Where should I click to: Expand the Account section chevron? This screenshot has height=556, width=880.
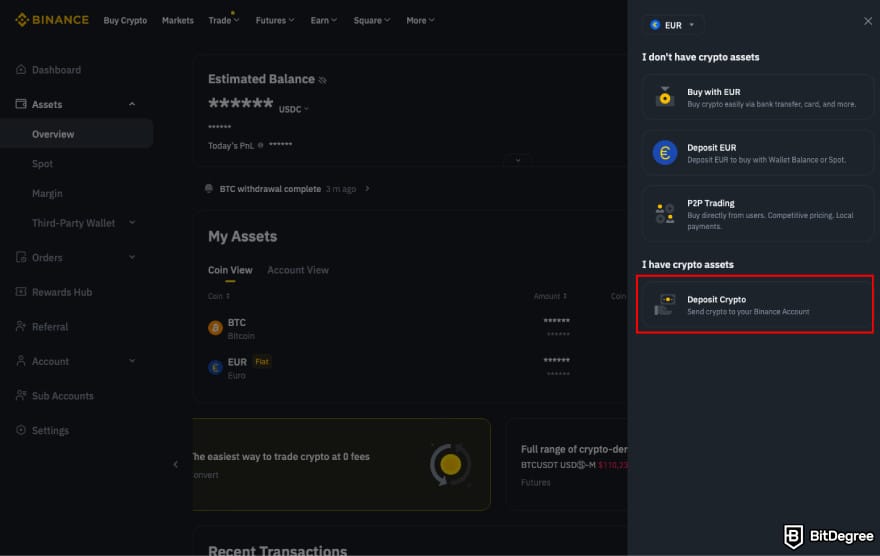pos(132,361)
